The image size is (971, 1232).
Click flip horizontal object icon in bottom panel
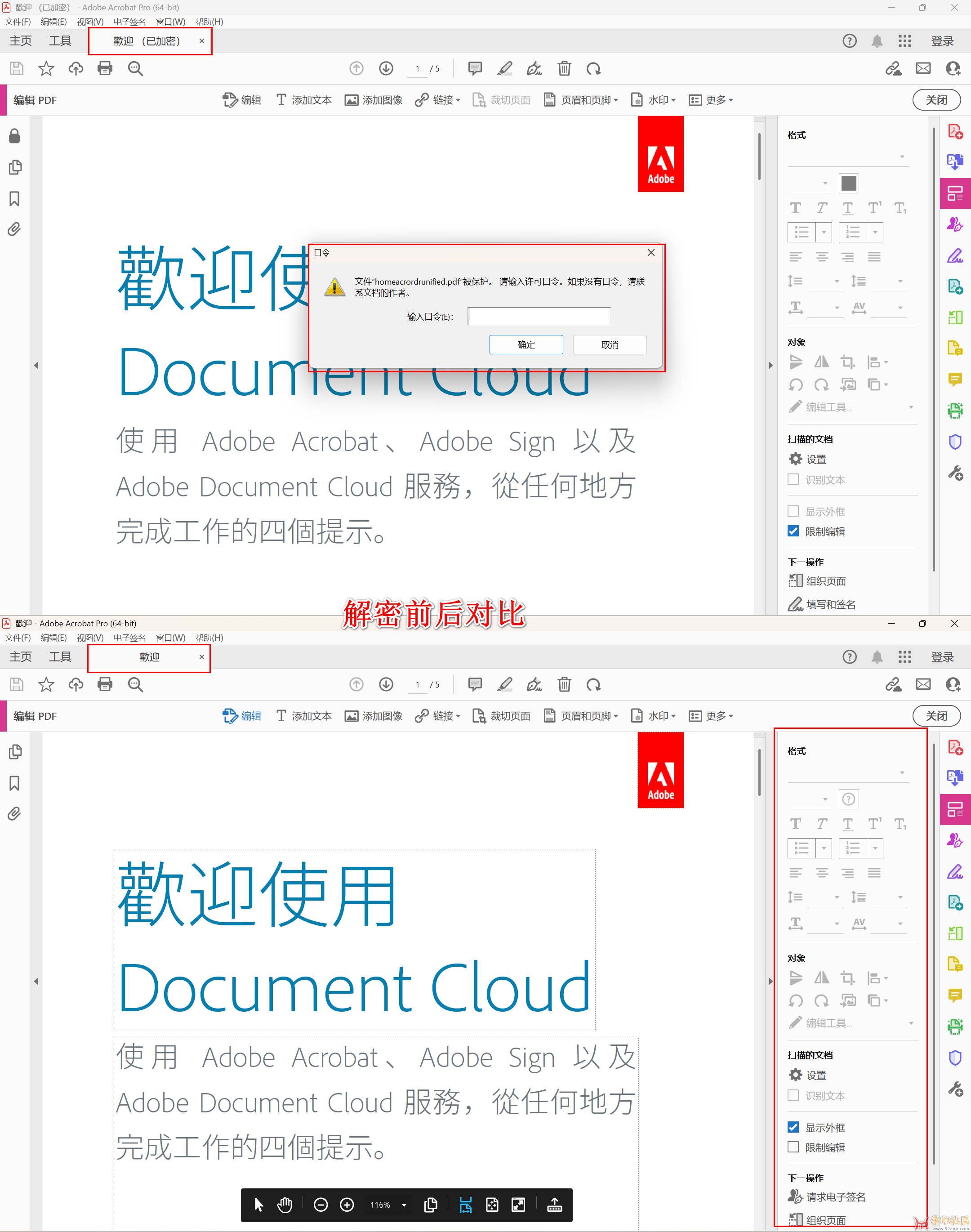coord(821,978)
